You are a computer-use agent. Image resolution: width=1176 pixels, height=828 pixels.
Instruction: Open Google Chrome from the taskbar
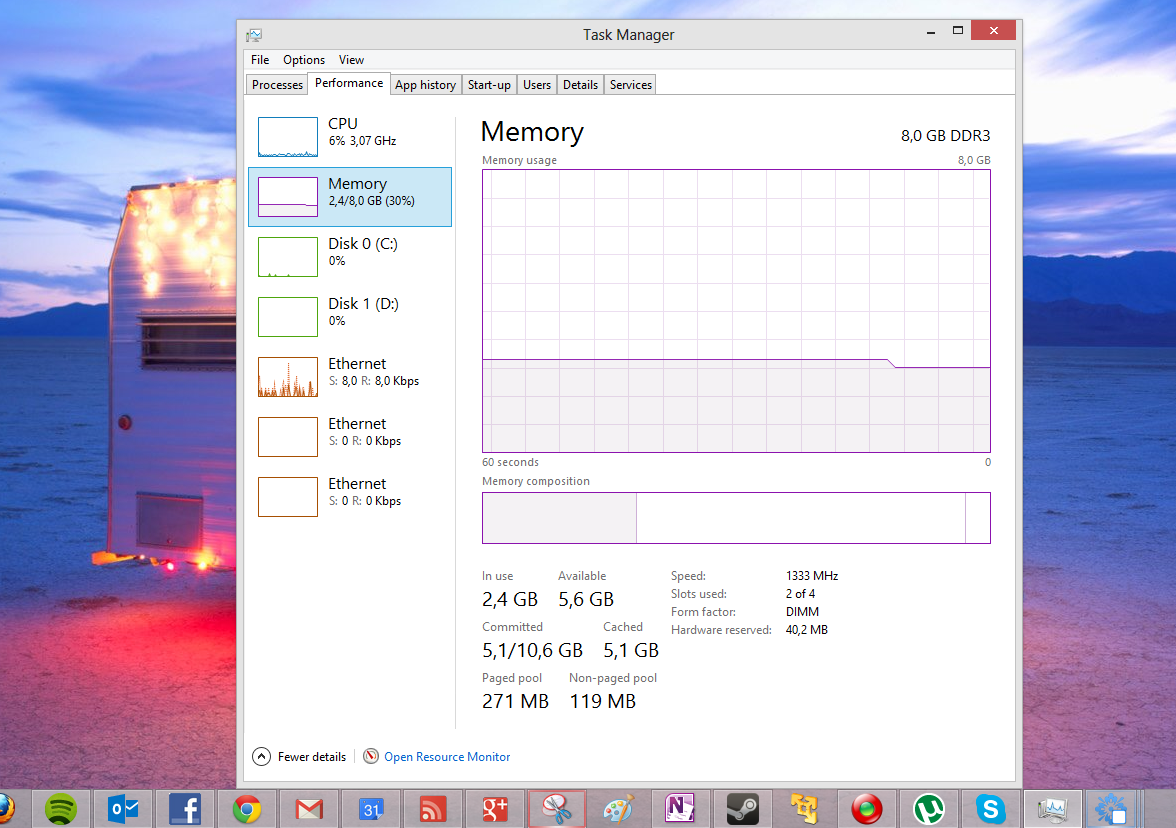(247, 809)
